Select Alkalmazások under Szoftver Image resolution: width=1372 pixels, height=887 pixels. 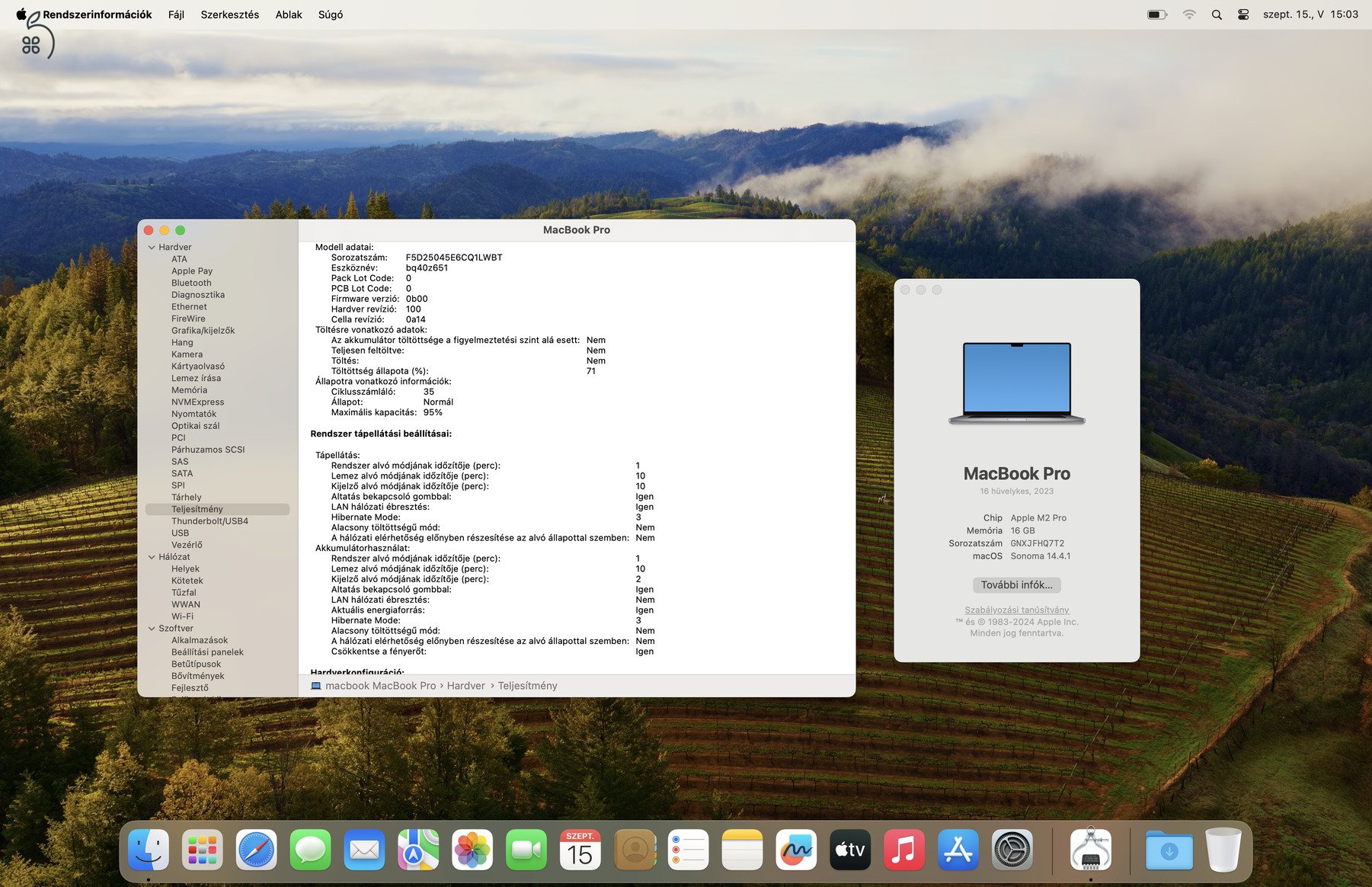point(200,640)
